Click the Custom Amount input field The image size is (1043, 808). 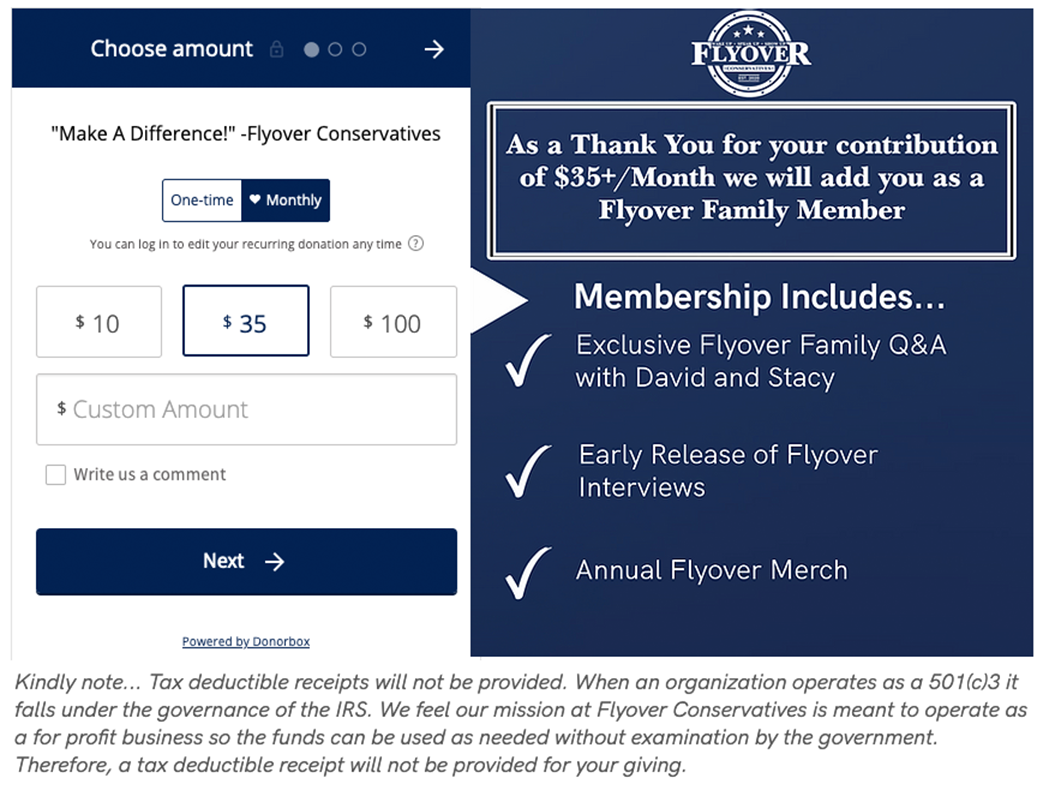point(246,409)
